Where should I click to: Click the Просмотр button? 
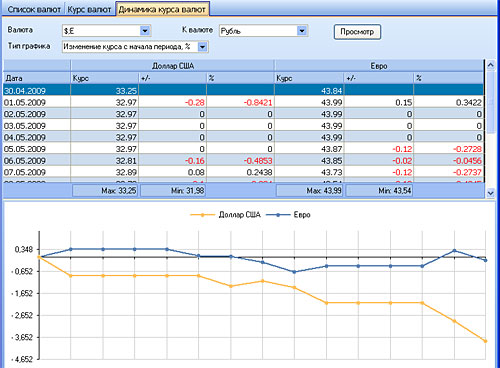pyautogui.click(x=357, y=32)
